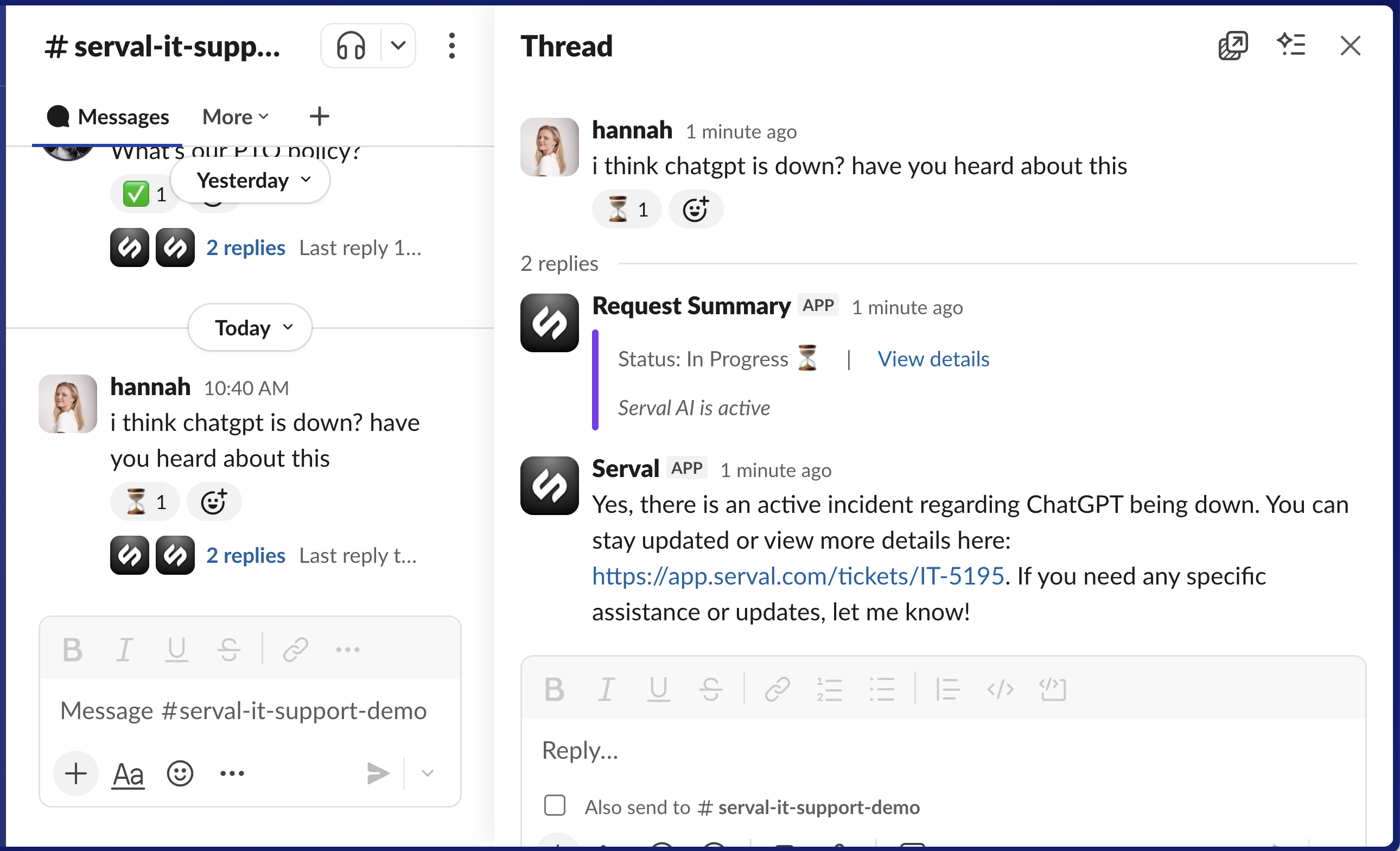Insert code block in thread reply
The image size is (1400, 851).
tap(1052, 690)
